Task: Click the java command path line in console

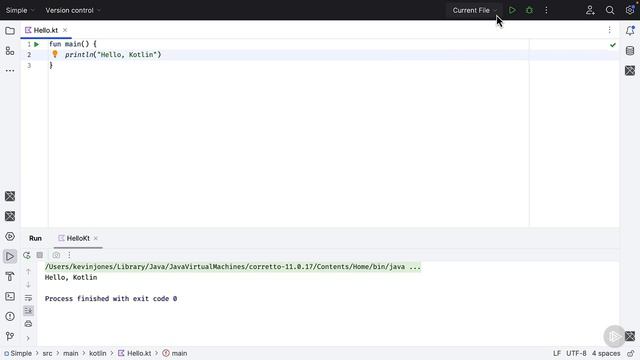Action: (233, 267)
